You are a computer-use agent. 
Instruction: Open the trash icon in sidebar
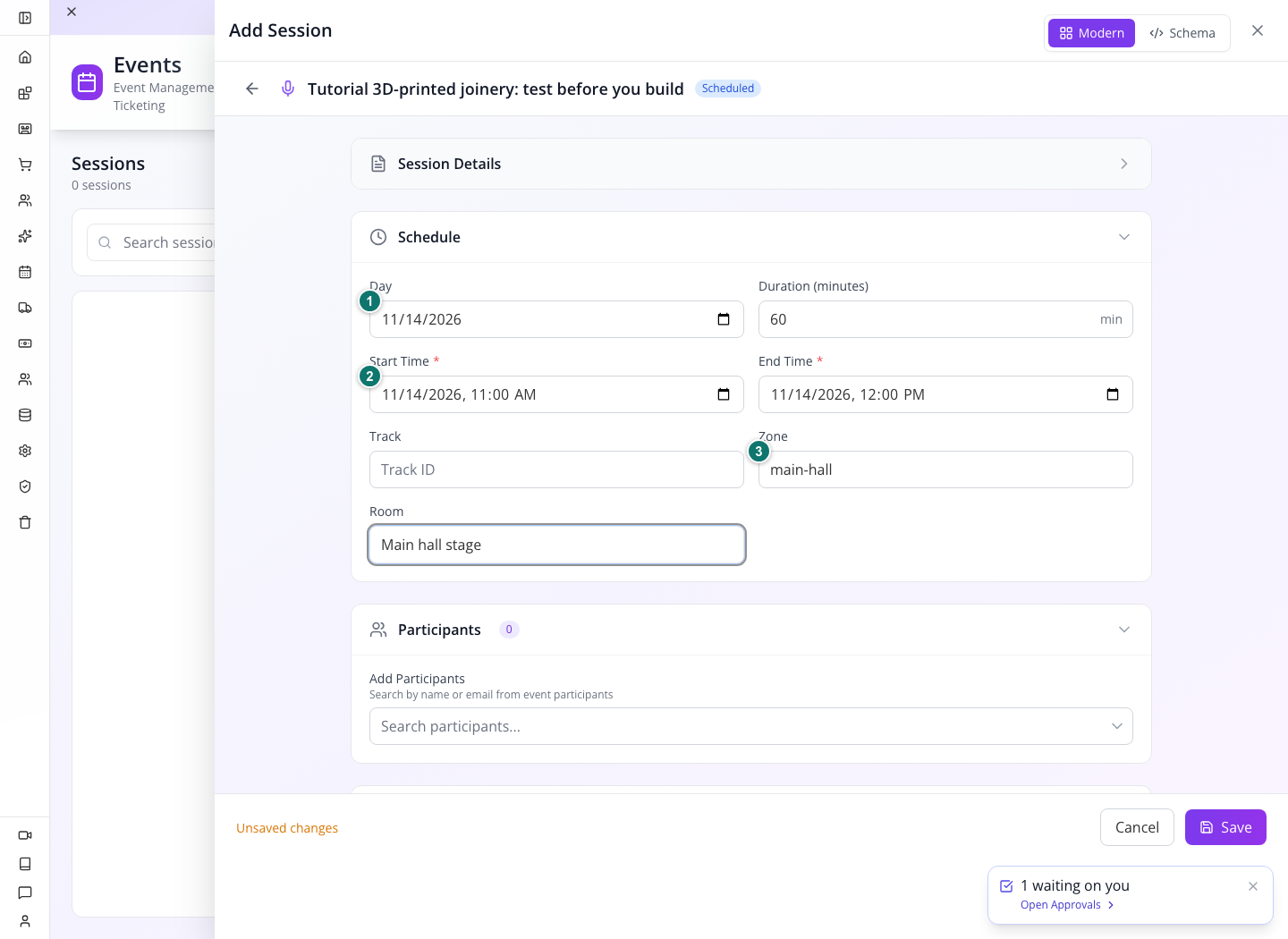[x=25, y=522]
